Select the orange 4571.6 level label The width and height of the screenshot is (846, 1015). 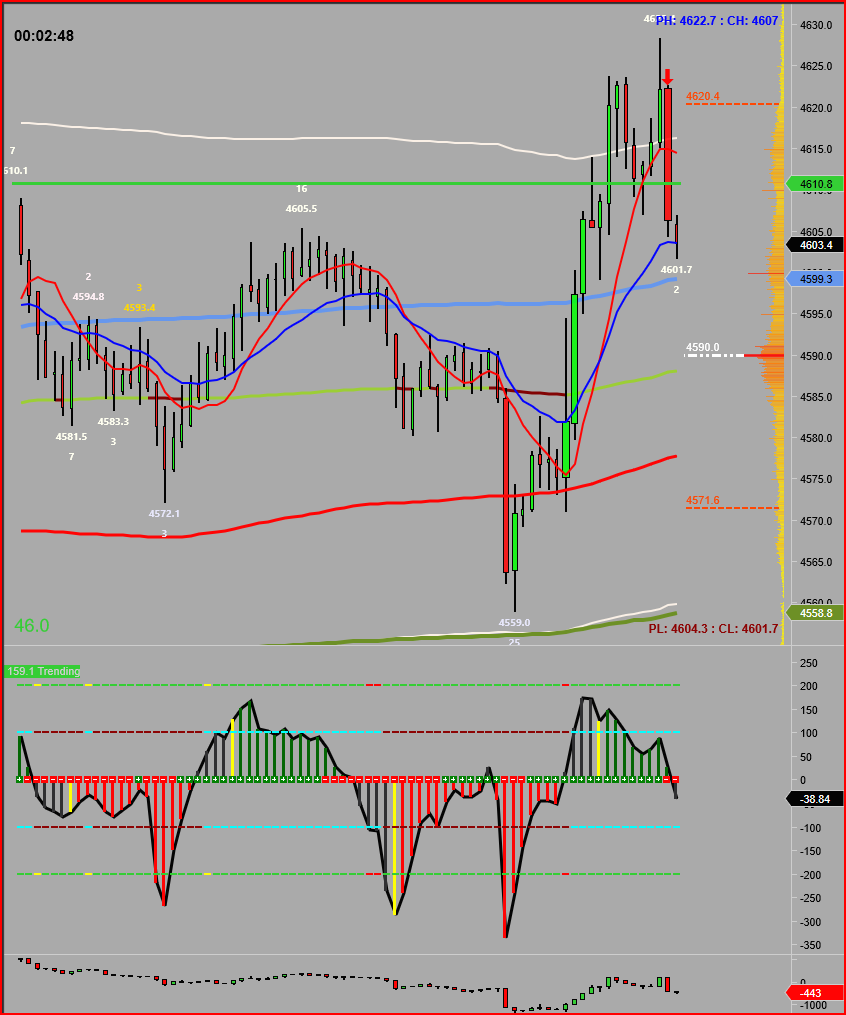pos(702,500)
